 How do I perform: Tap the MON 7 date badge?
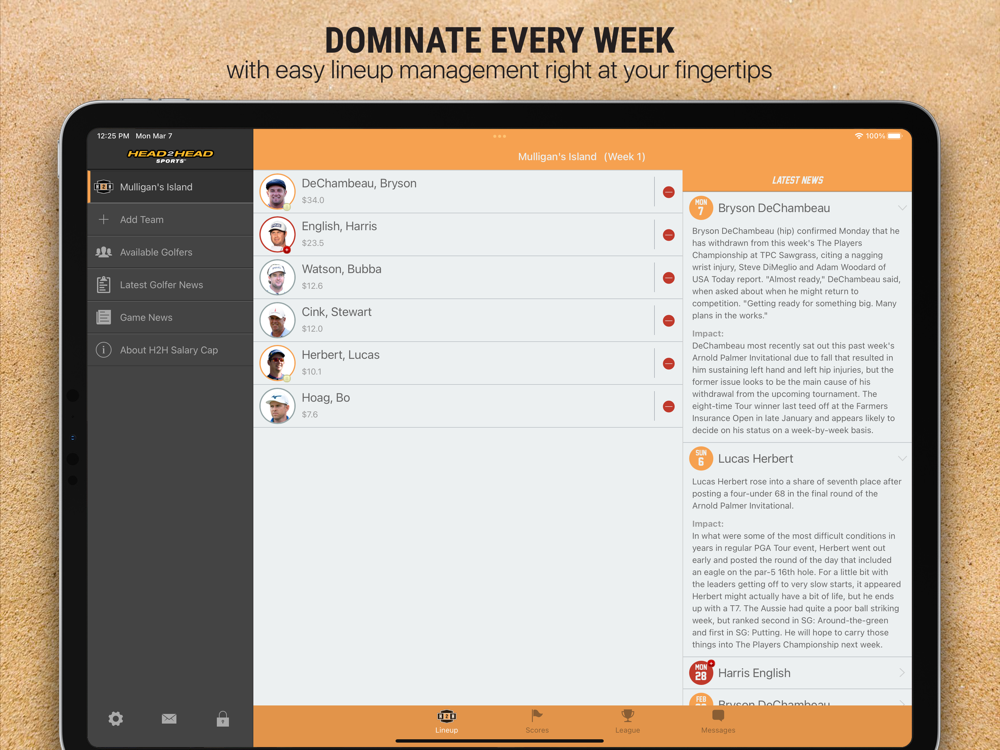701,208
